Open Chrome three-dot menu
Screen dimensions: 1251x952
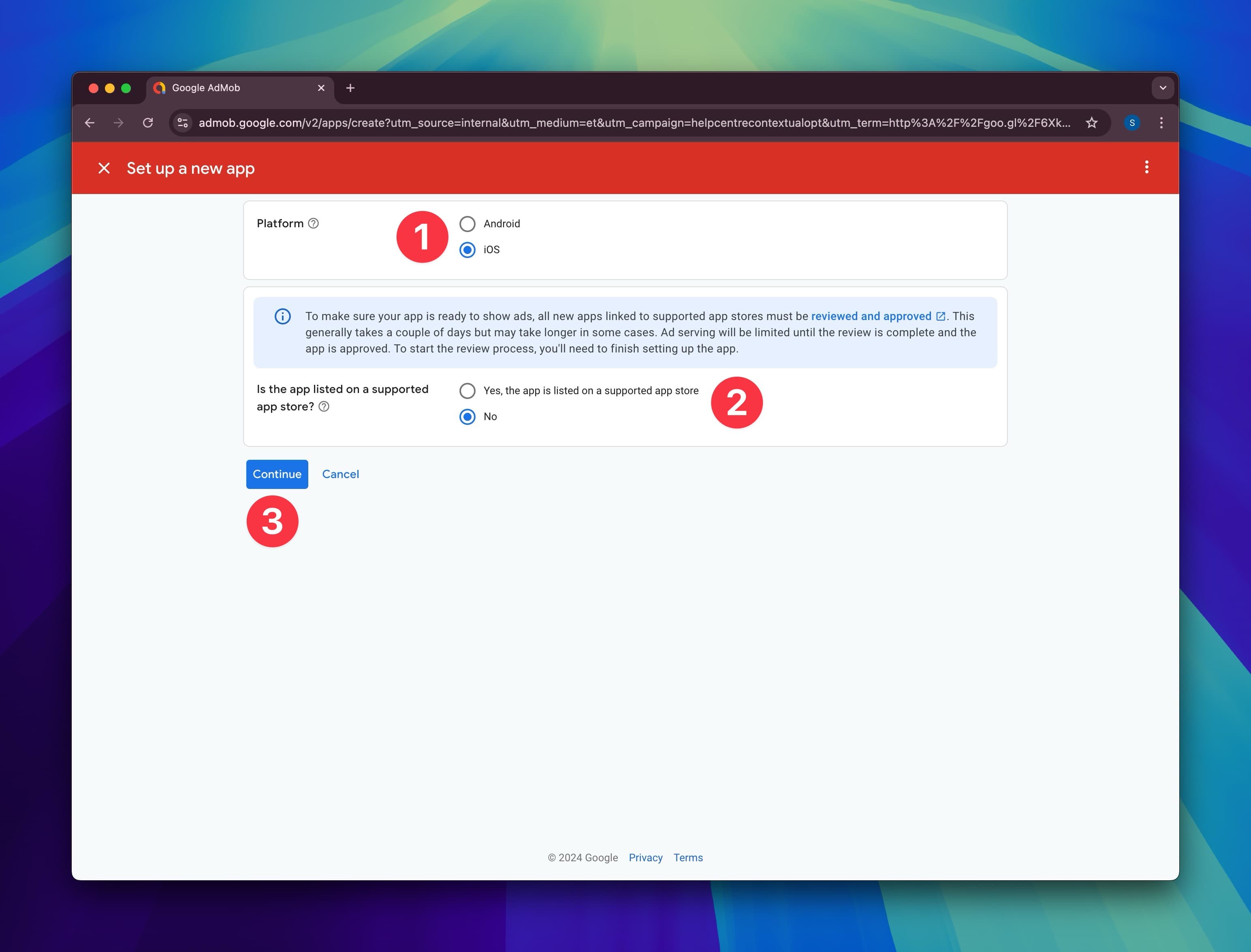pos(1161,123)
